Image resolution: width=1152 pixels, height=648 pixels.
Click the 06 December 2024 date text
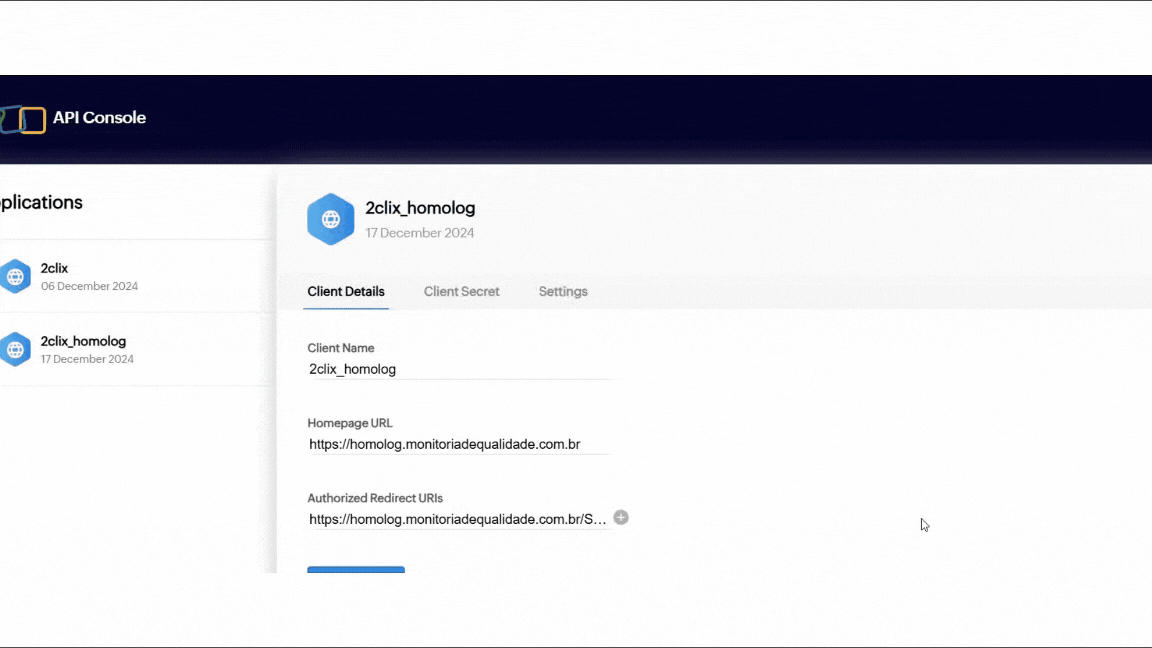[x=89, y=286]
